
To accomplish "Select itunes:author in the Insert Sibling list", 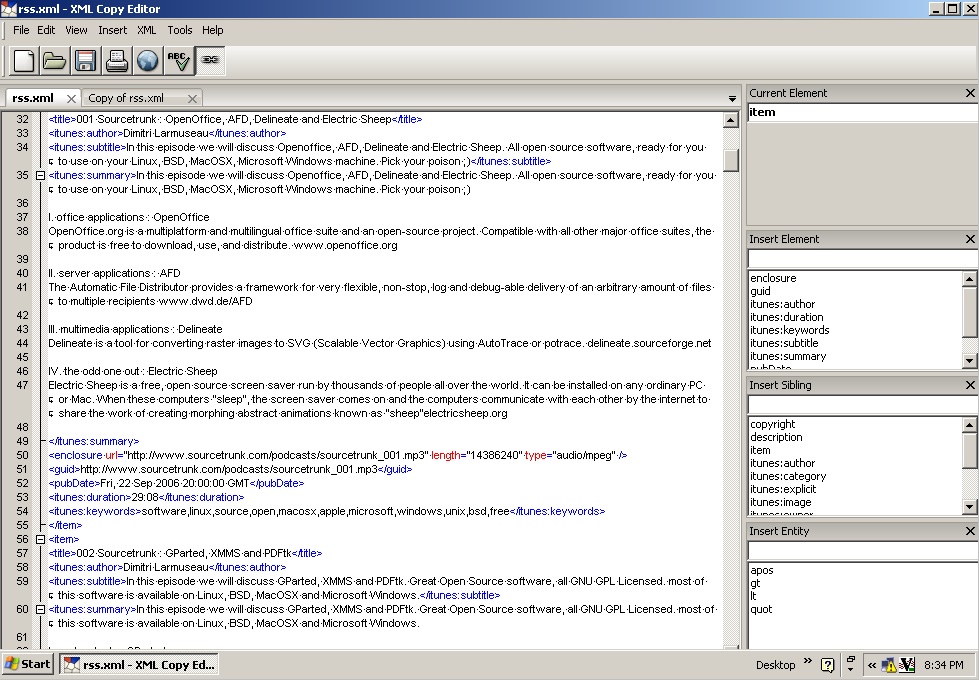I will click(x=782, y=463).
